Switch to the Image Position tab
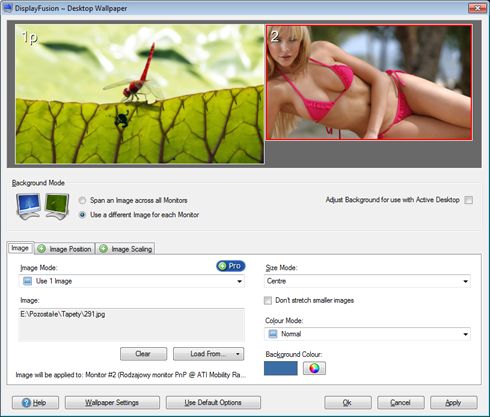 [x=65, y=249]
